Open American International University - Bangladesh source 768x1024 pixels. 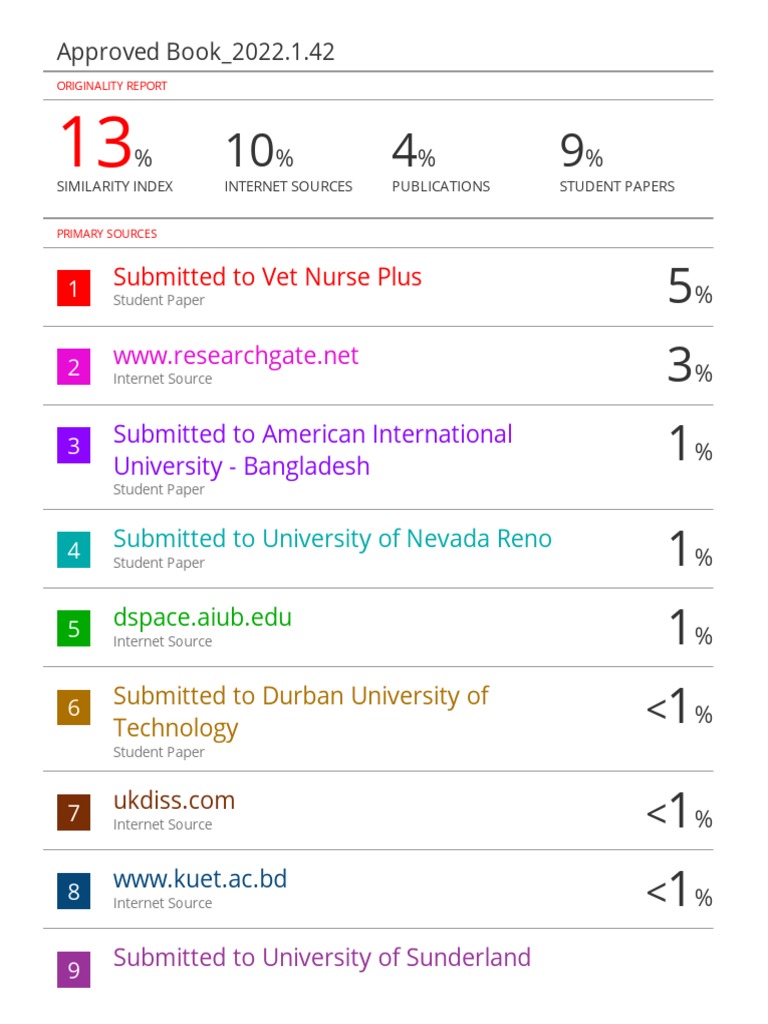click(312, 450)
